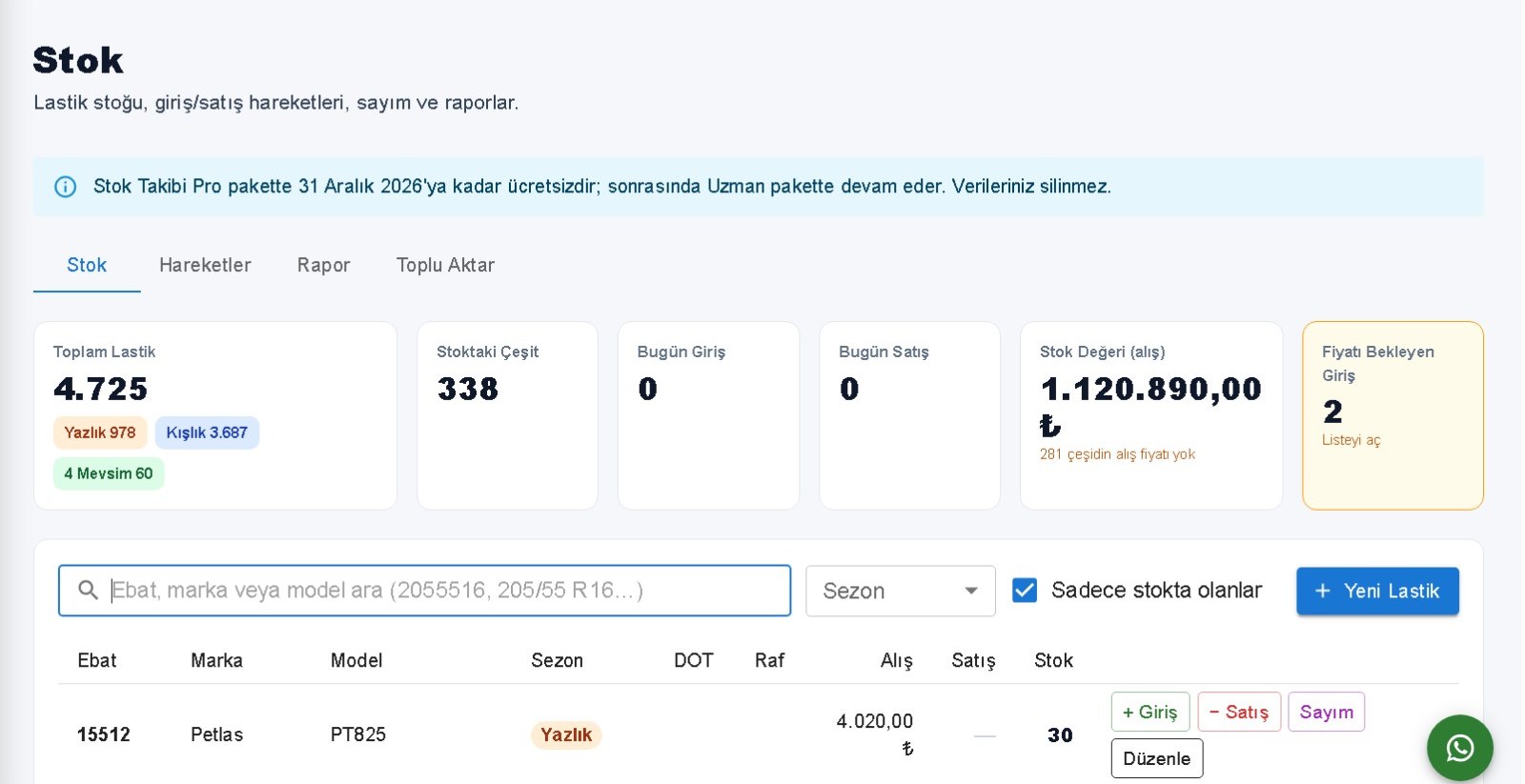Click the stock quantity 30 cell

[x=1060, y=735]
